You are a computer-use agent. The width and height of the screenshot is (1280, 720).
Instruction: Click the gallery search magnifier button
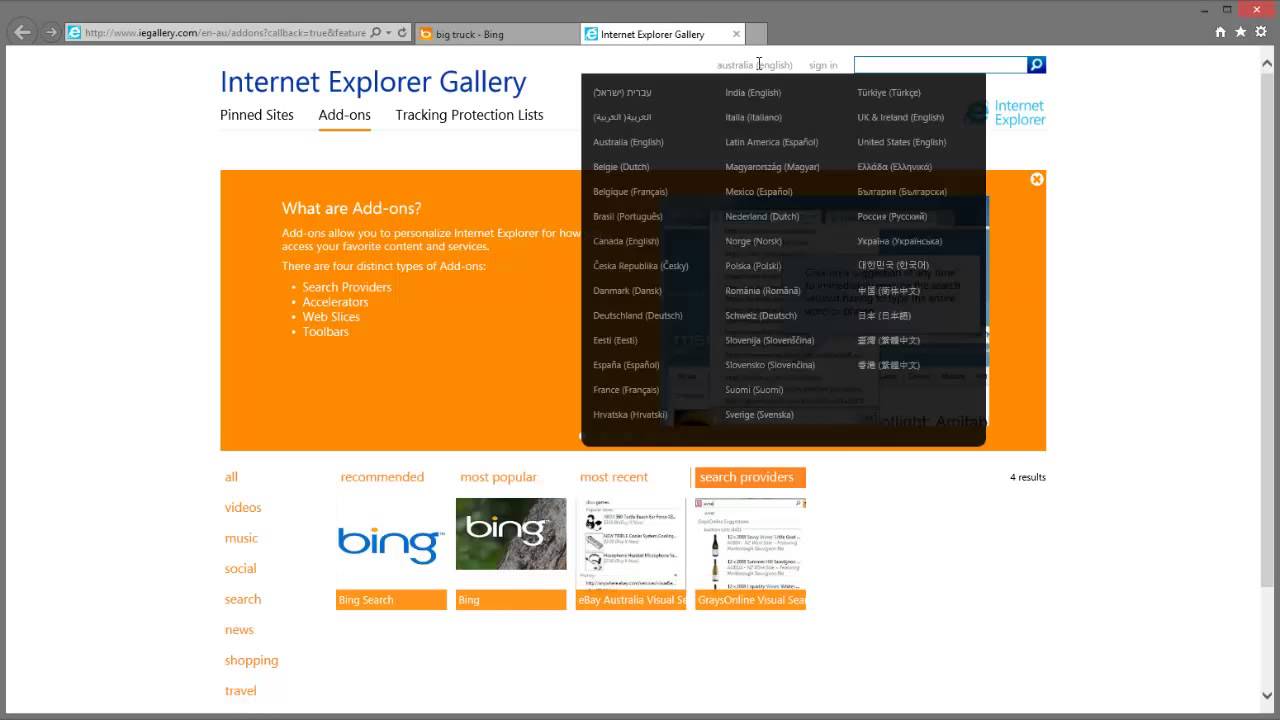[x=1036, y=65]
